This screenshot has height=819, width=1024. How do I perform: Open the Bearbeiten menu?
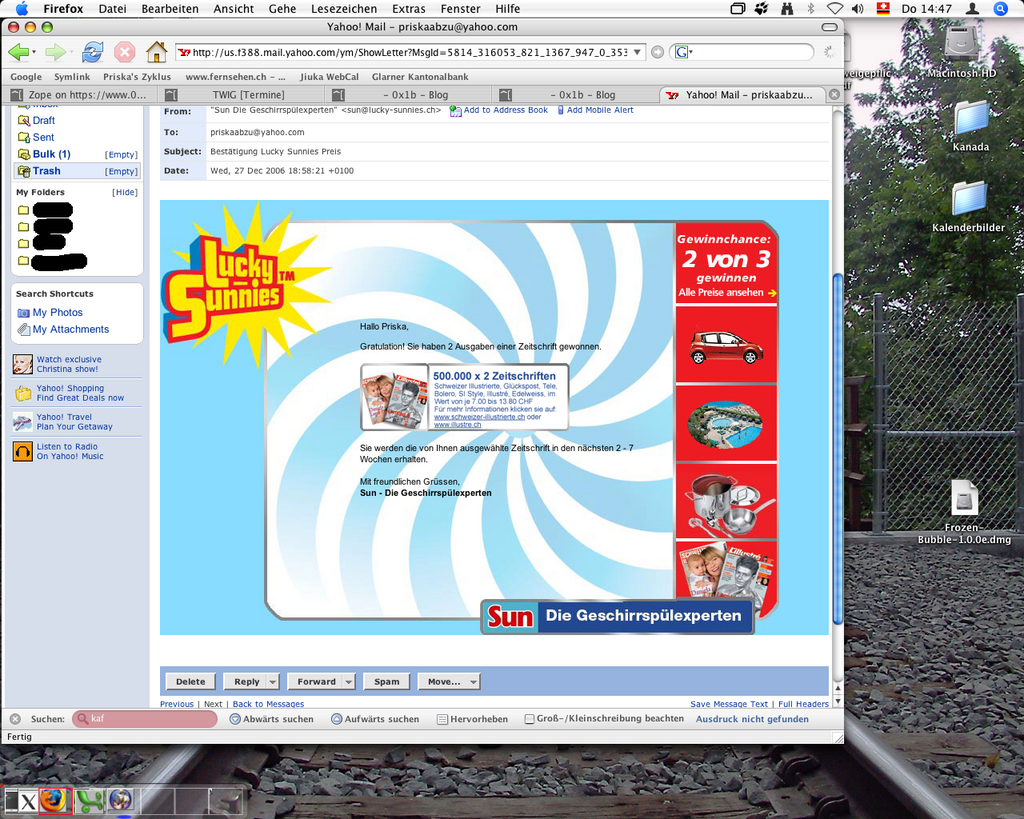coord(170,8)
